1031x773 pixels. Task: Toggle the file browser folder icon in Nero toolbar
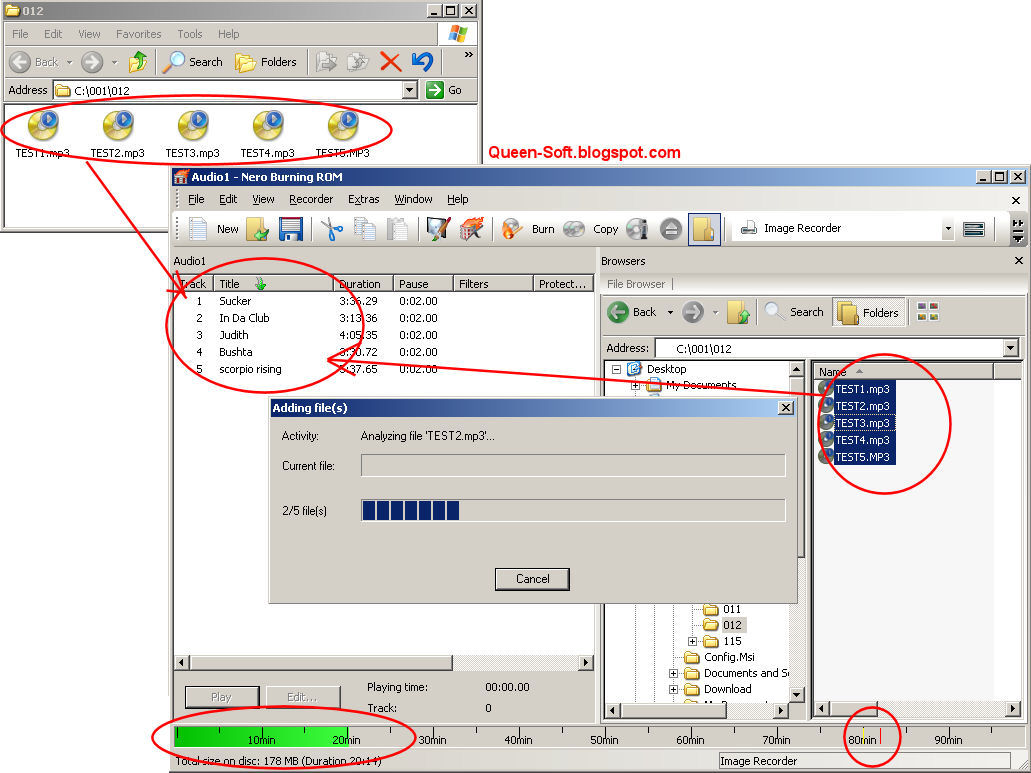(x=704, y=229)
